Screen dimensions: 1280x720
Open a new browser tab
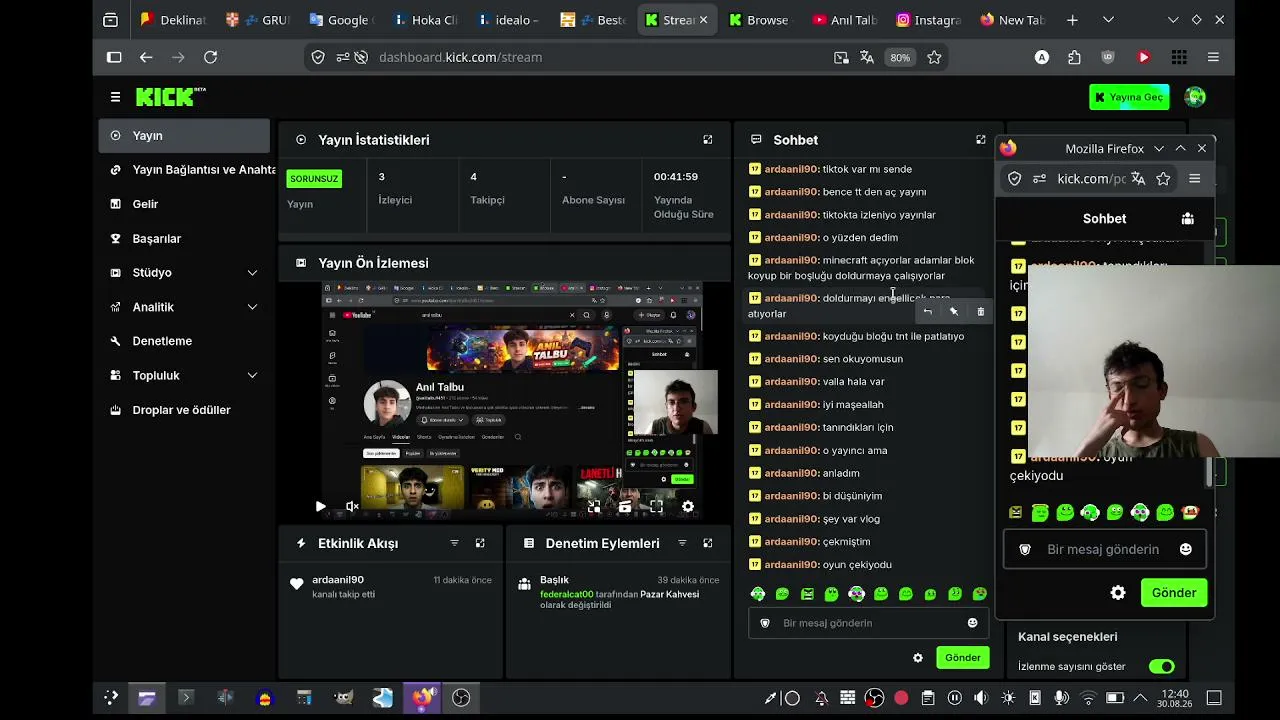[1073, 20]
